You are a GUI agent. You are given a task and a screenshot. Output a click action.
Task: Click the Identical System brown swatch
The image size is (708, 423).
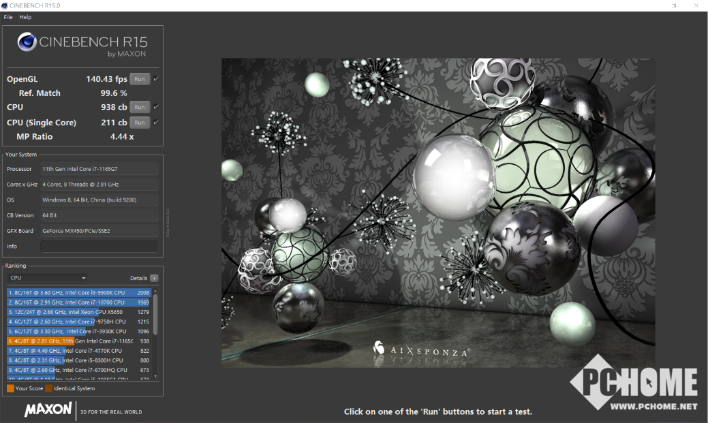(x=49, y=388)
